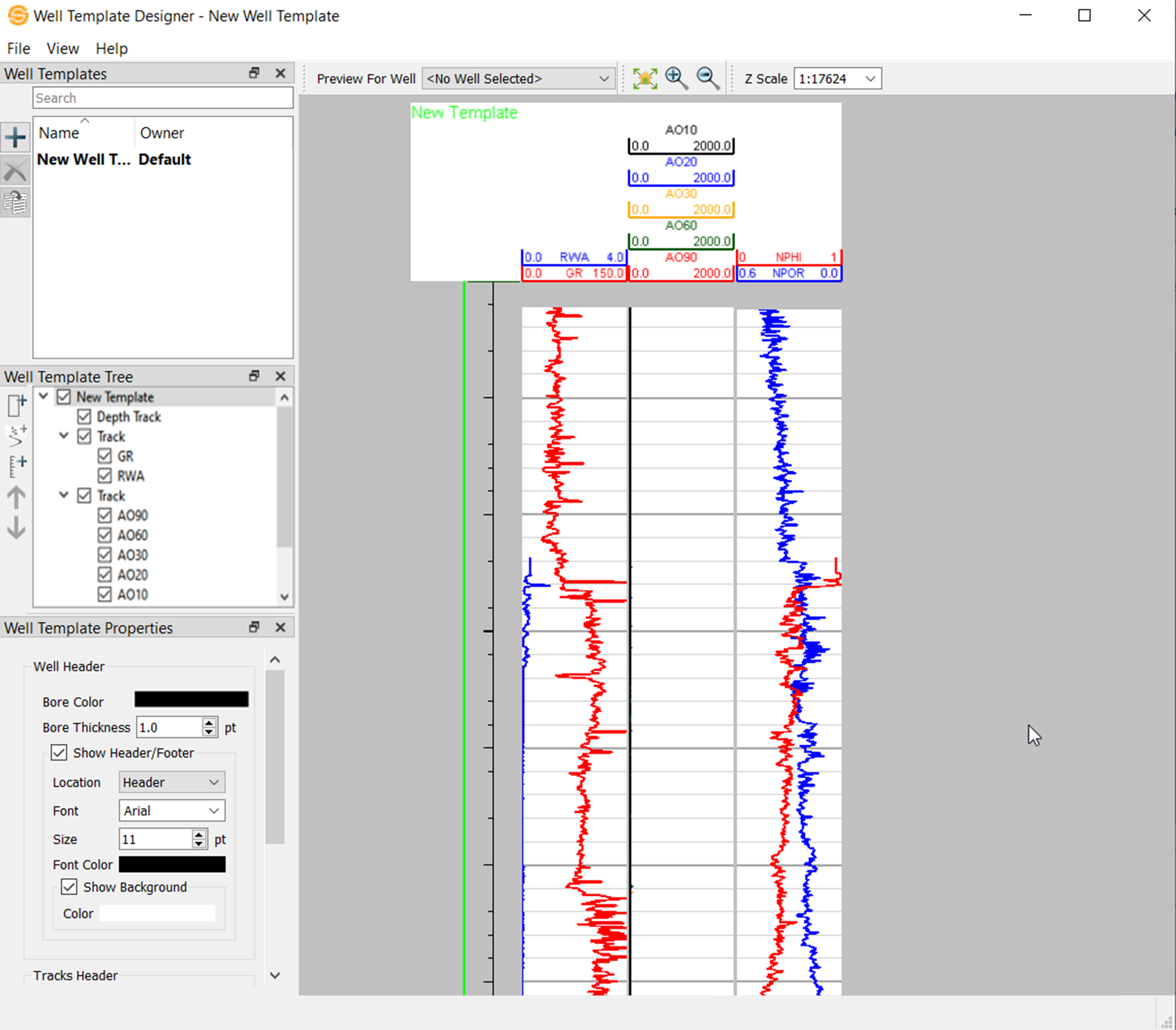The image size is (1176, 1030).
Task: Select the New Well Template list entry
Action: [x=84, y=160]
